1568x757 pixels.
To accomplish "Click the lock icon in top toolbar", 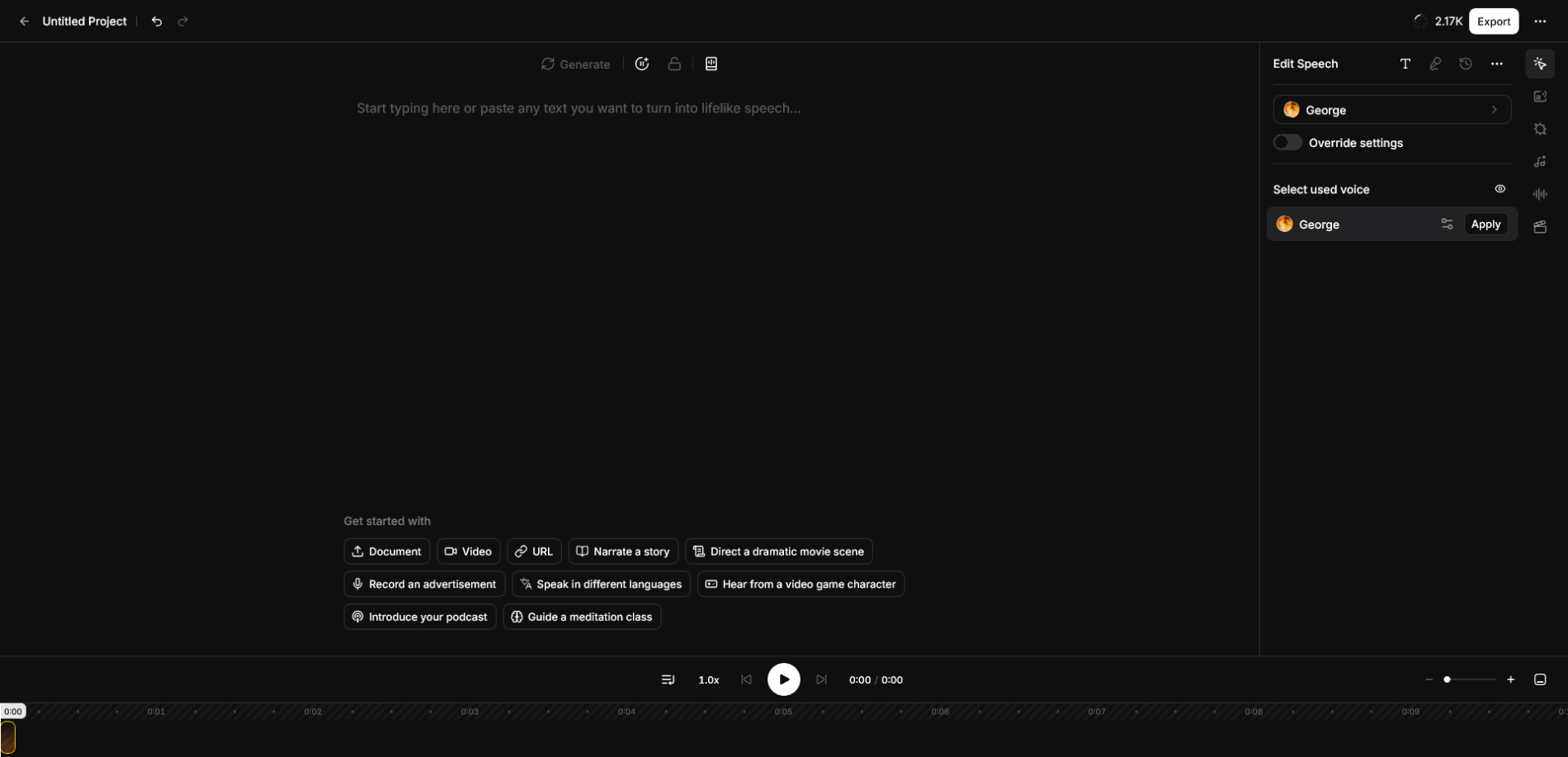I will tap(674, 64).
